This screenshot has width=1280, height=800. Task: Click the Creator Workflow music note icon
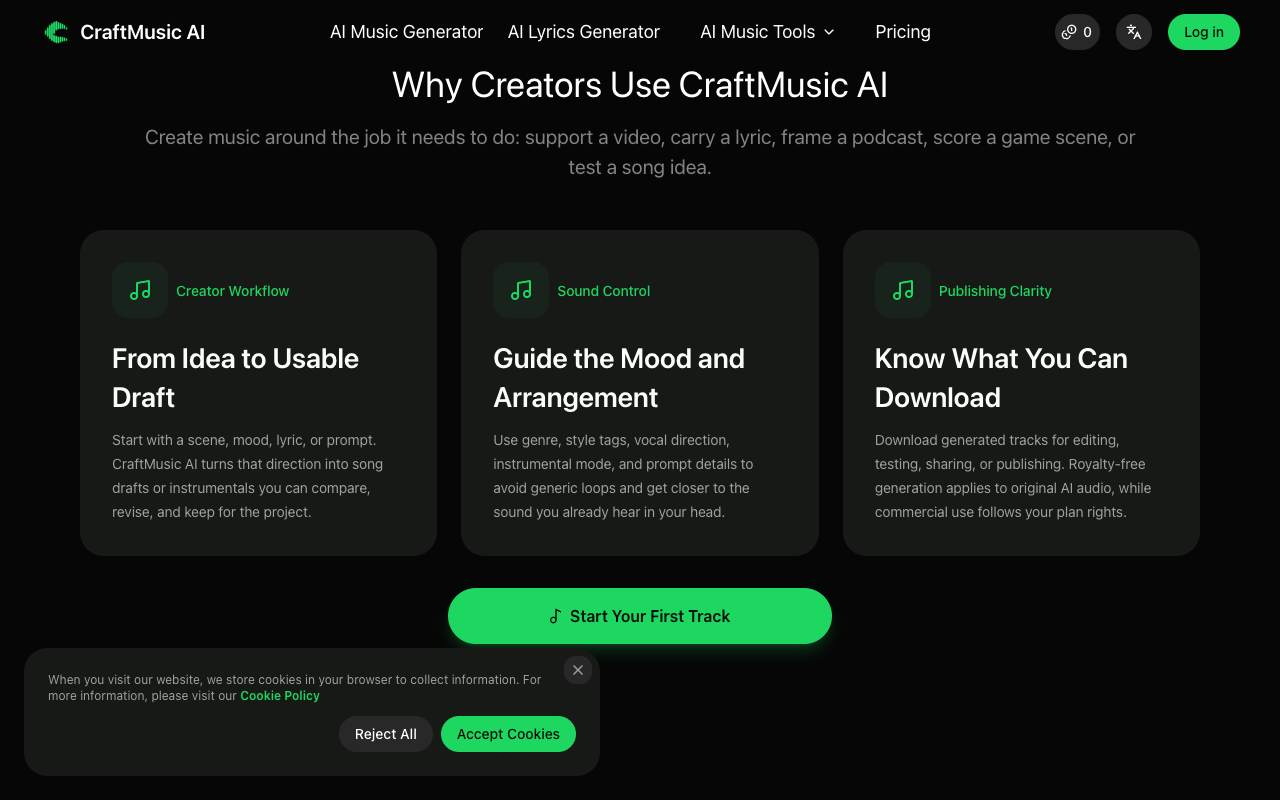coord(140,290)
